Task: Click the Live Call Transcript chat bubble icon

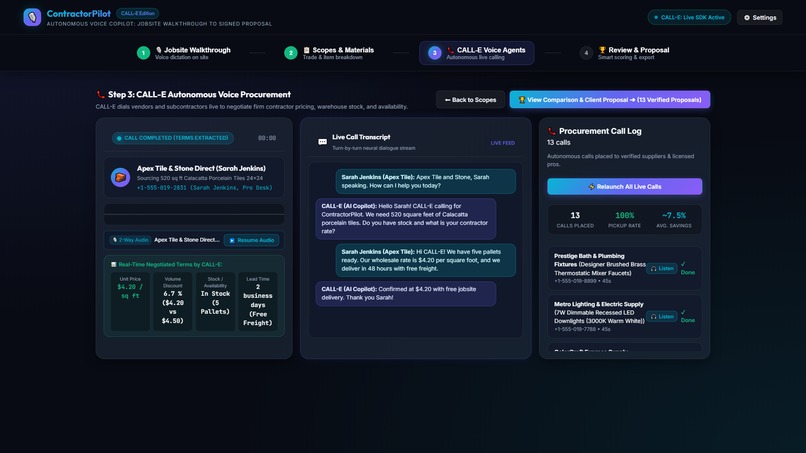Action: click(322, 142)
